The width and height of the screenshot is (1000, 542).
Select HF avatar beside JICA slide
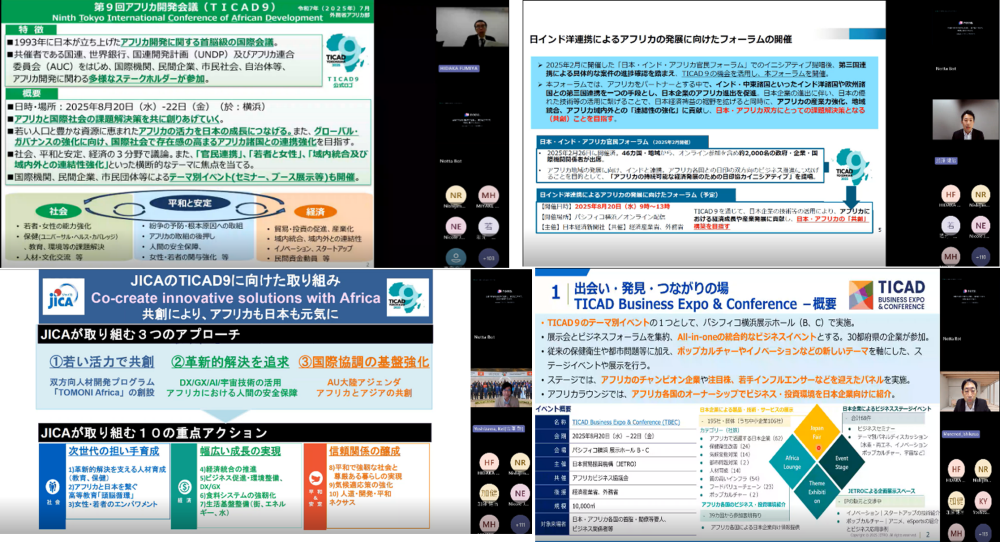point(489,462)
